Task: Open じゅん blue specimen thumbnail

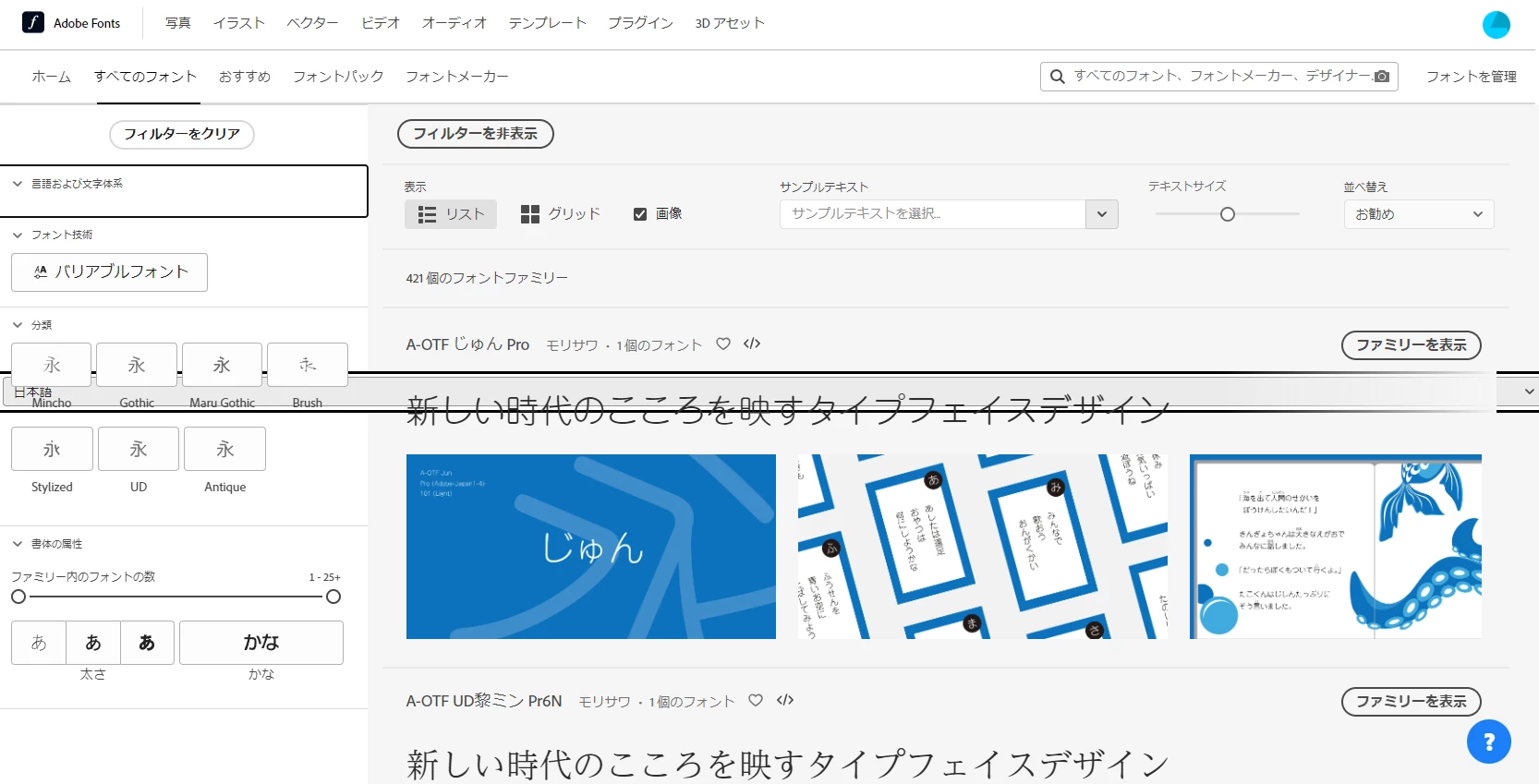Action: (x=591, y=547)
